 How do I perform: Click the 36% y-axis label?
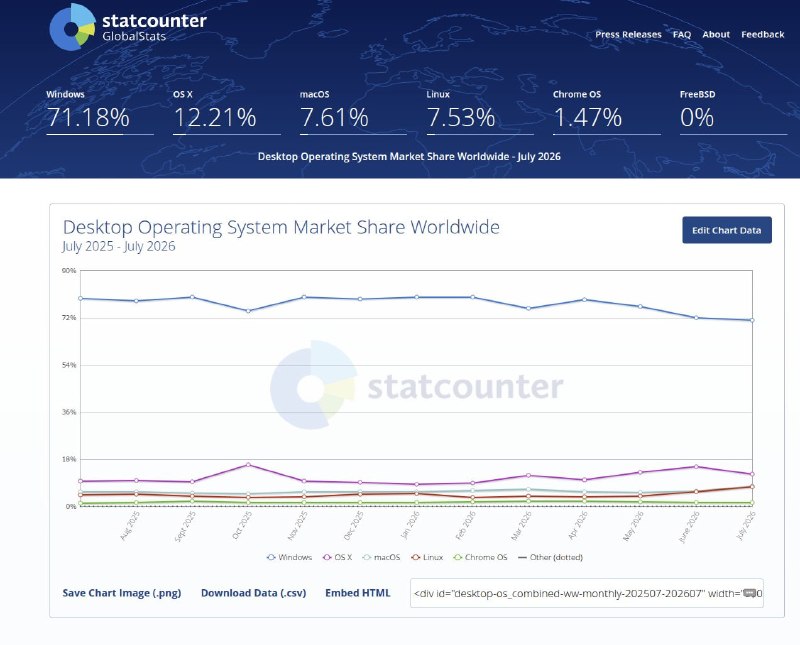pos(69,412)
